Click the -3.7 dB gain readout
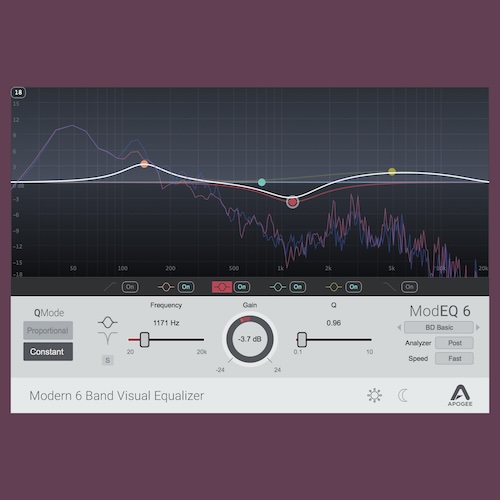Screen dimensions: 500x500 250,339
